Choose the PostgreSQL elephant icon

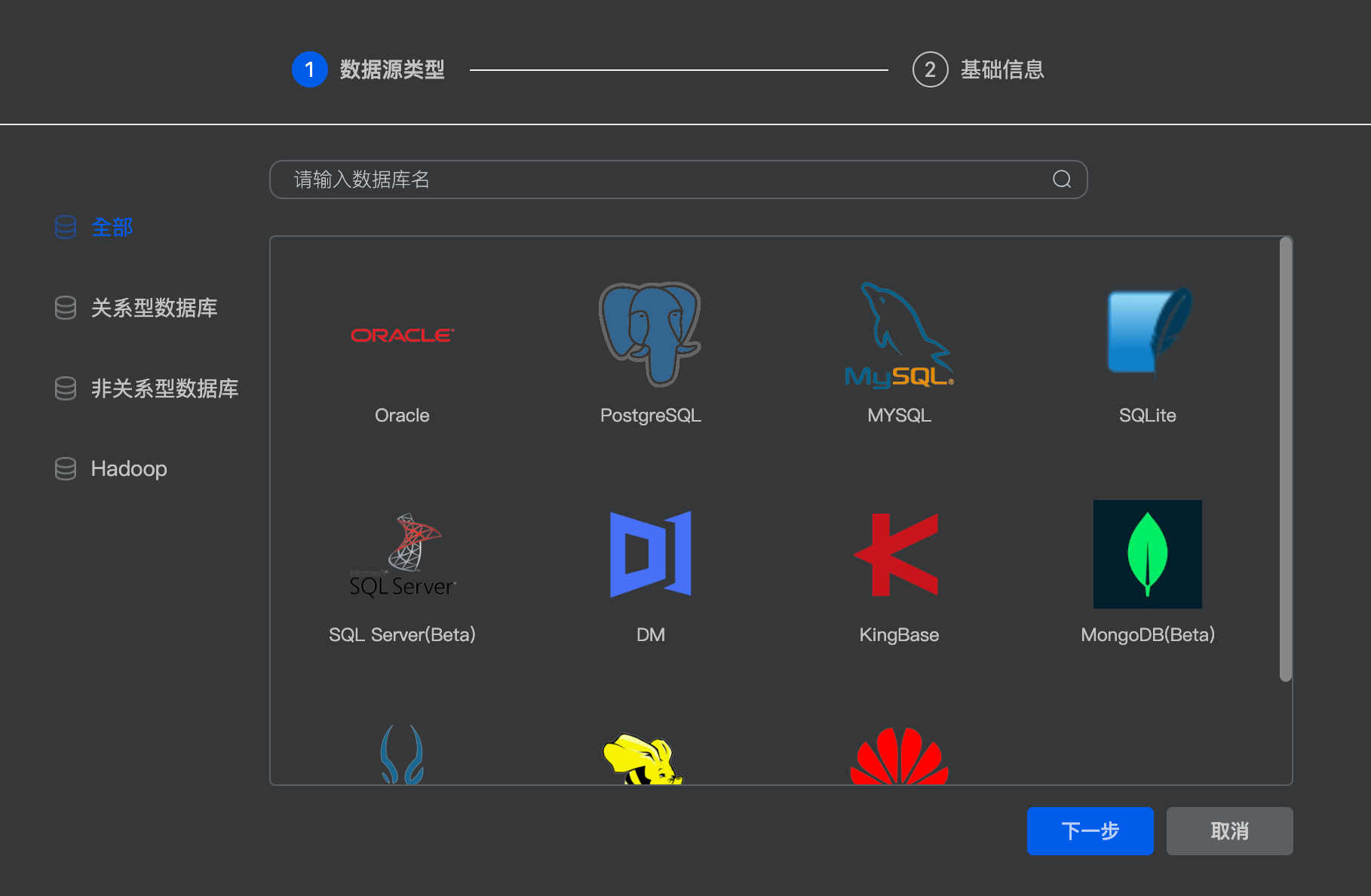coord(650,334)
